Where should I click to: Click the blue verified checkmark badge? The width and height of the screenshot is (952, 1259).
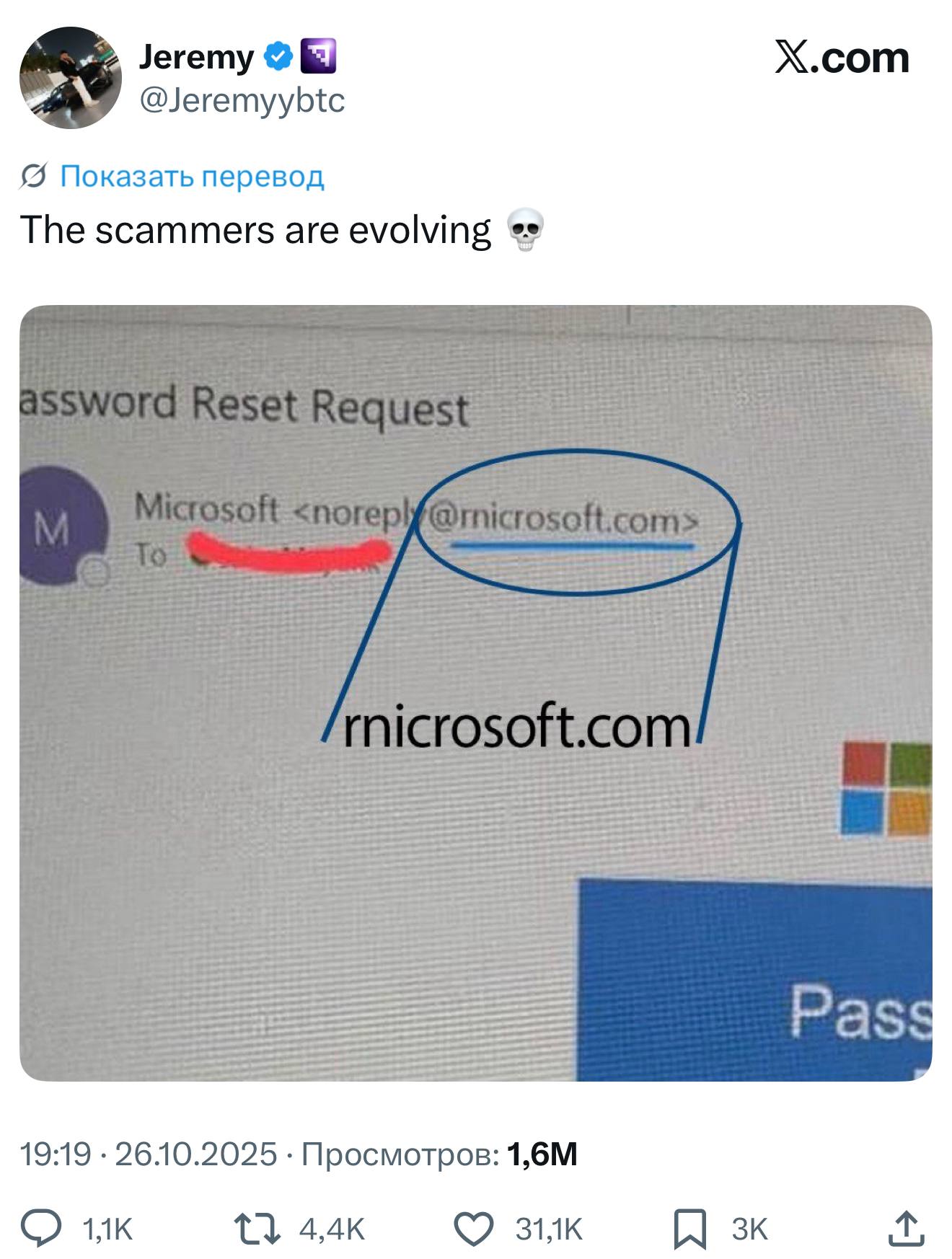pos(277,56)
